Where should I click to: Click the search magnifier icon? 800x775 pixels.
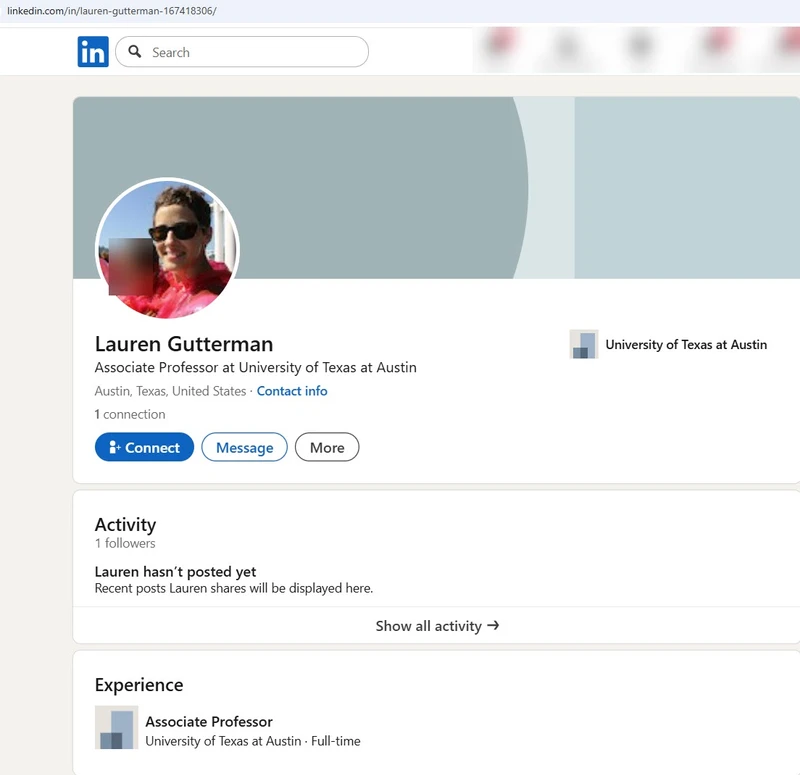click(135, 52)
